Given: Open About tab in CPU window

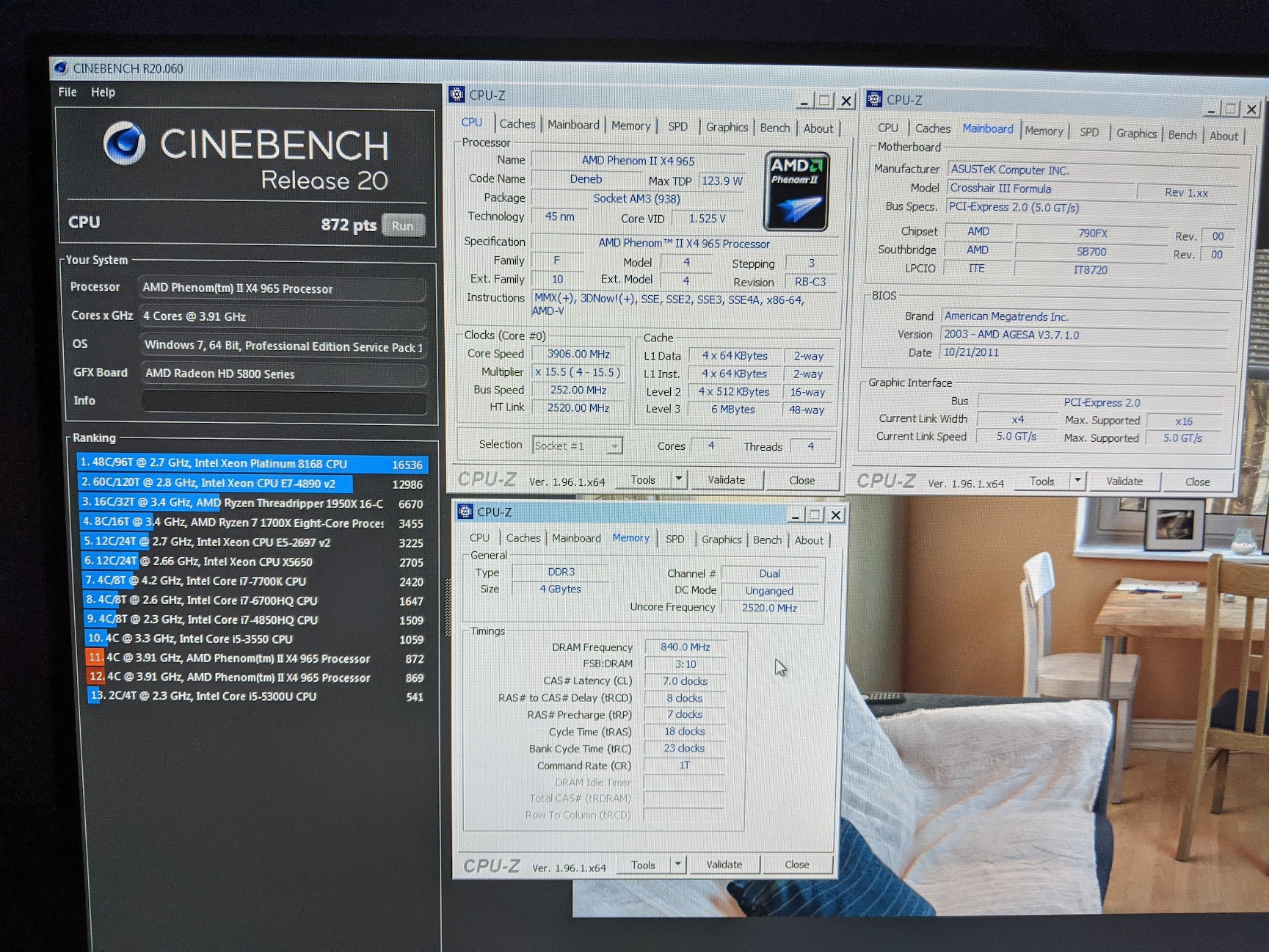Looking at the screenshot, I should click(818, 128).
